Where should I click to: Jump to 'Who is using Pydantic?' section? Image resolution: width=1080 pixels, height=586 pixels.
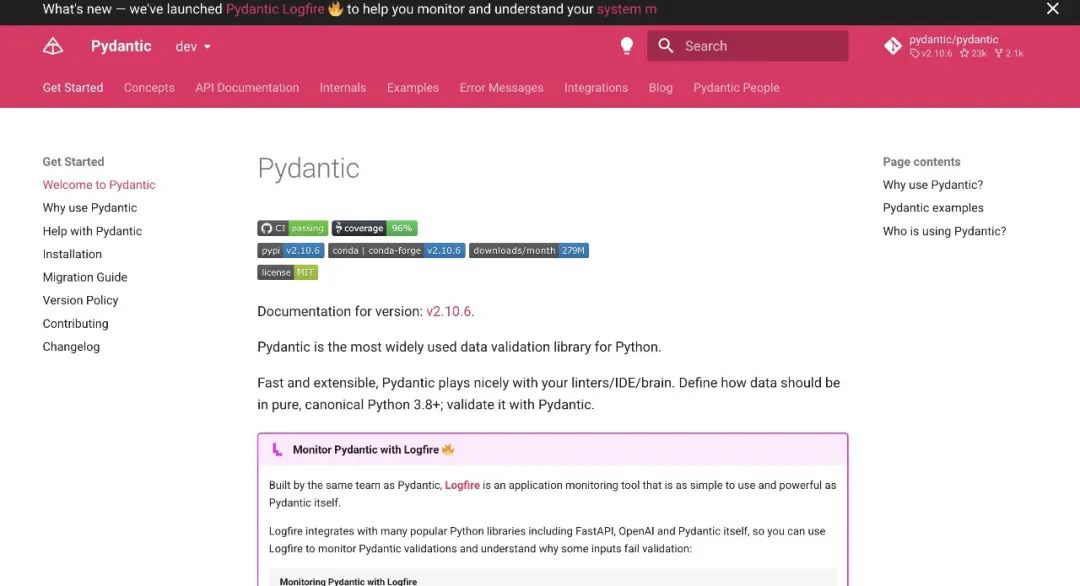pos(944,231)
